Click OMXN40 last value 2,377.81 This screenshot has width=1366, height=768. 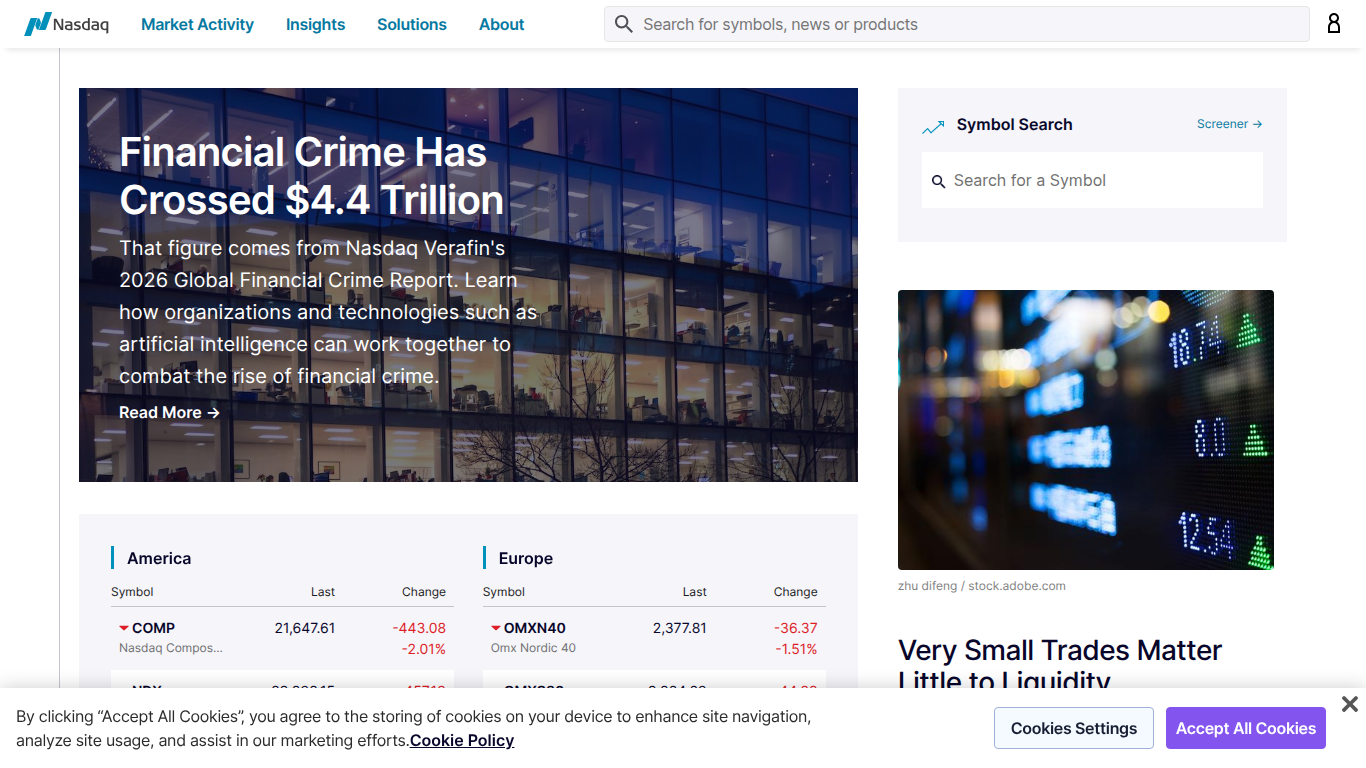pos(680,628)
